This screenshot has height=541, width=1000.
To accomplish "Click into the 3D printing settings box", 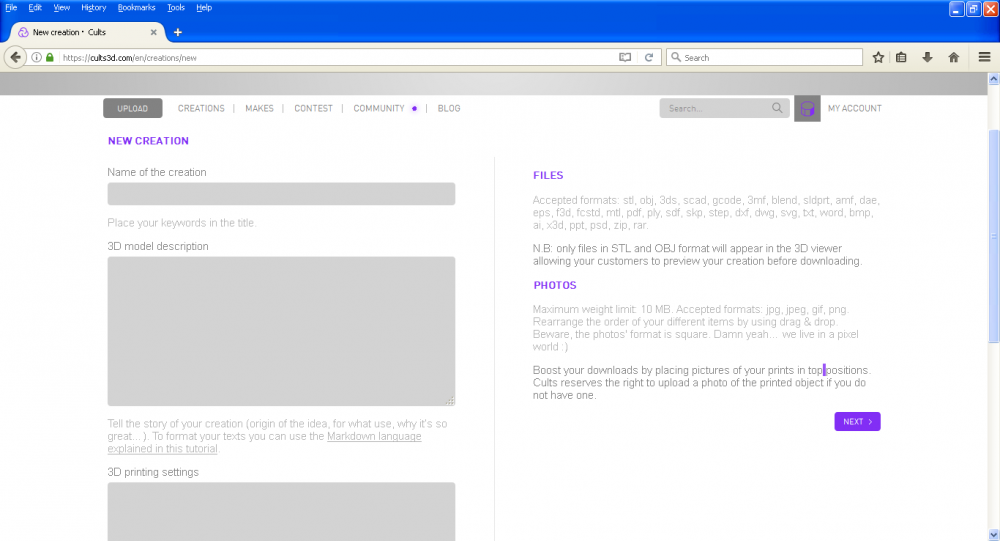I will (281, 512).
